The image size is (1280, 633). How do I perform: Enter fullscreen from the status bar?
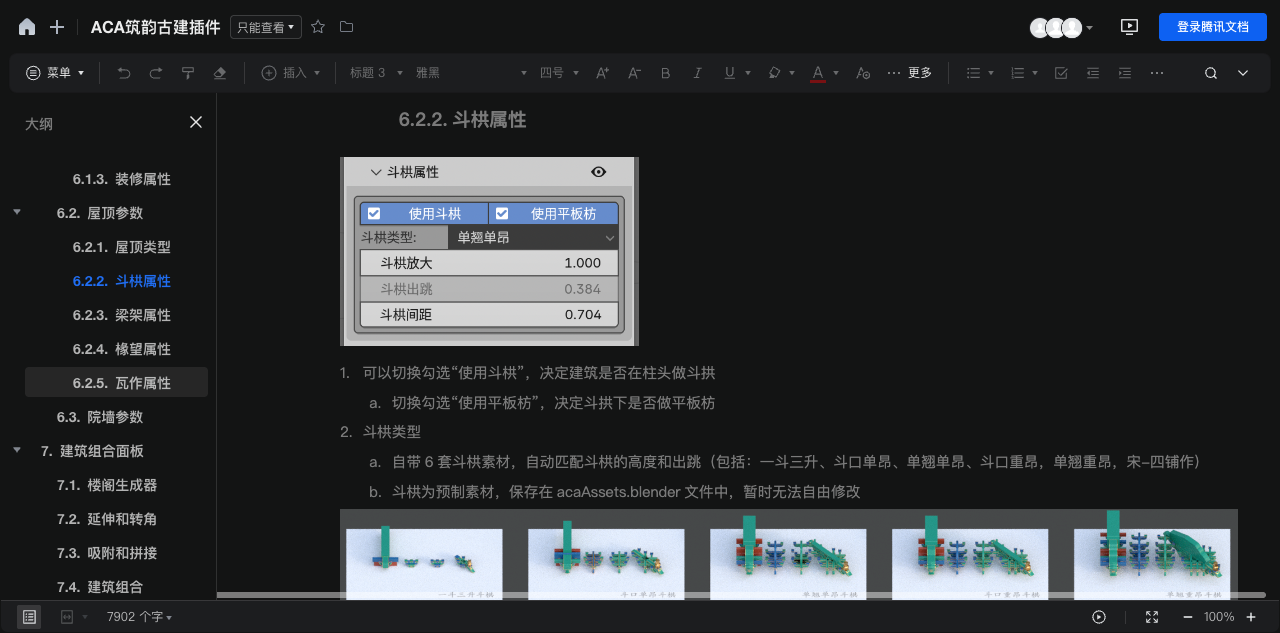tap(1152, 617)
